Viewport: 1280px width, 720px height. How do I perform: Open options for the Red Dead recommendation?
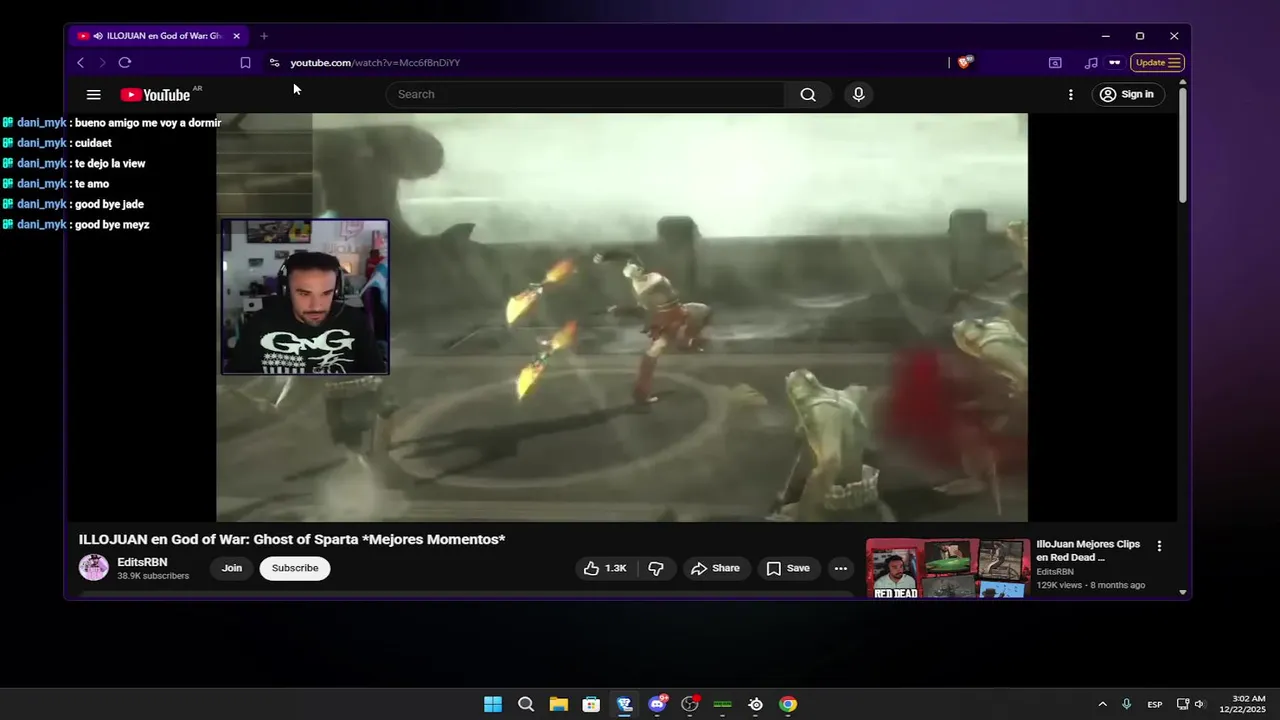[1160, 546]
